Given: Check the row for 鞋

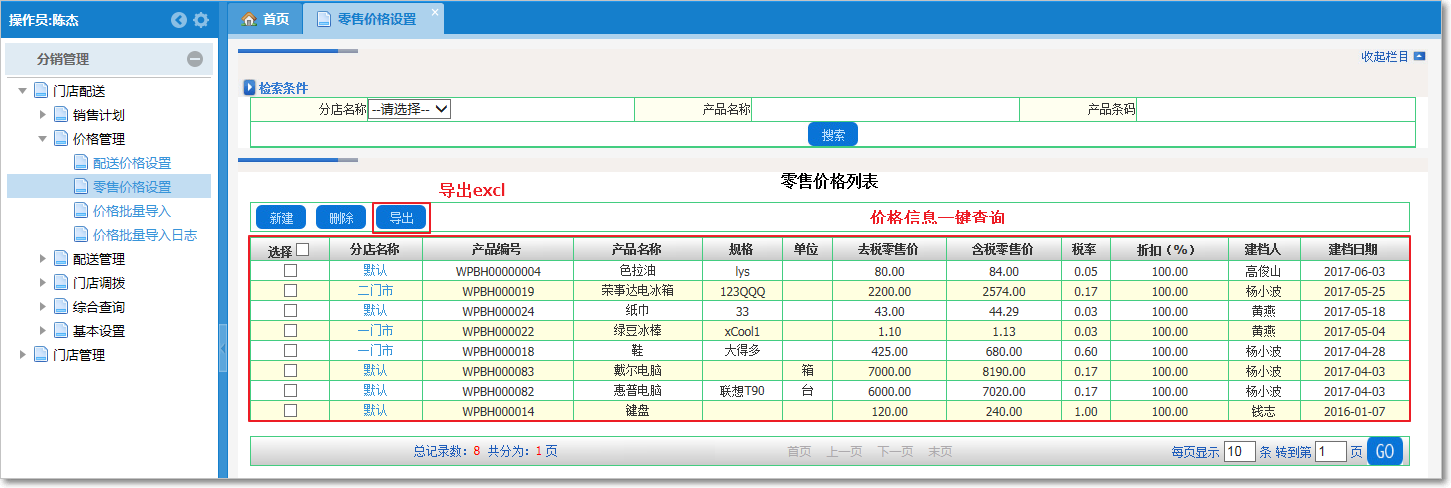Looking at the screenshot, I should point(290,351).
